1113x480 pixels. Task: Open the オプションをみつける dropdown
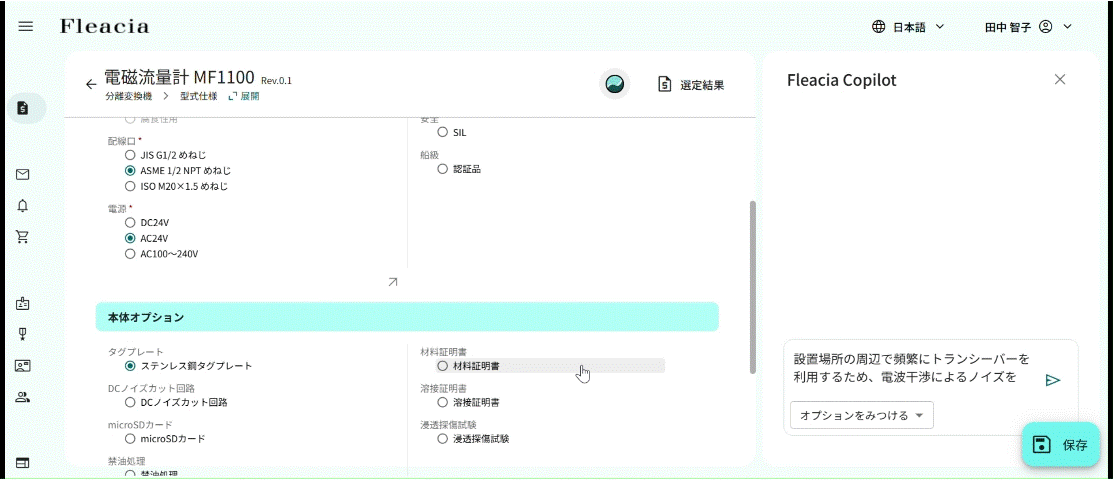(x=862, y=415)
